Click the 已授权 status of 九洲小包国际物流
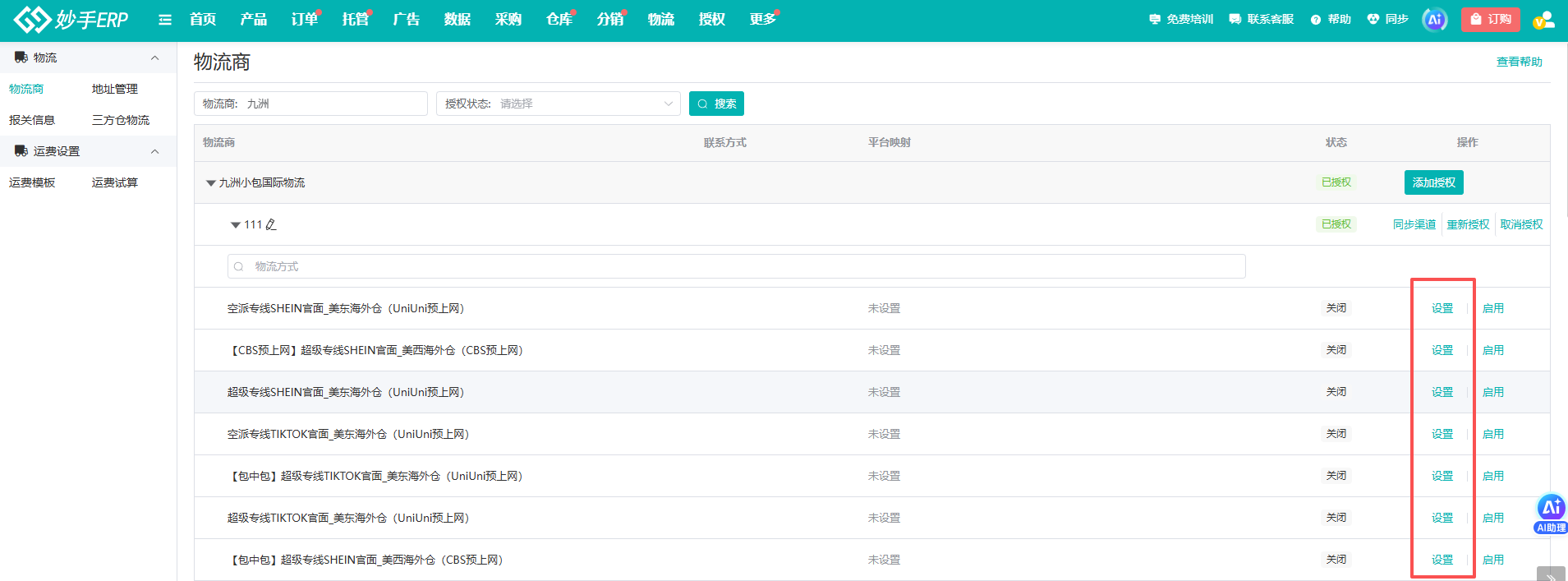1568x581 pixels. point(1336,182)
